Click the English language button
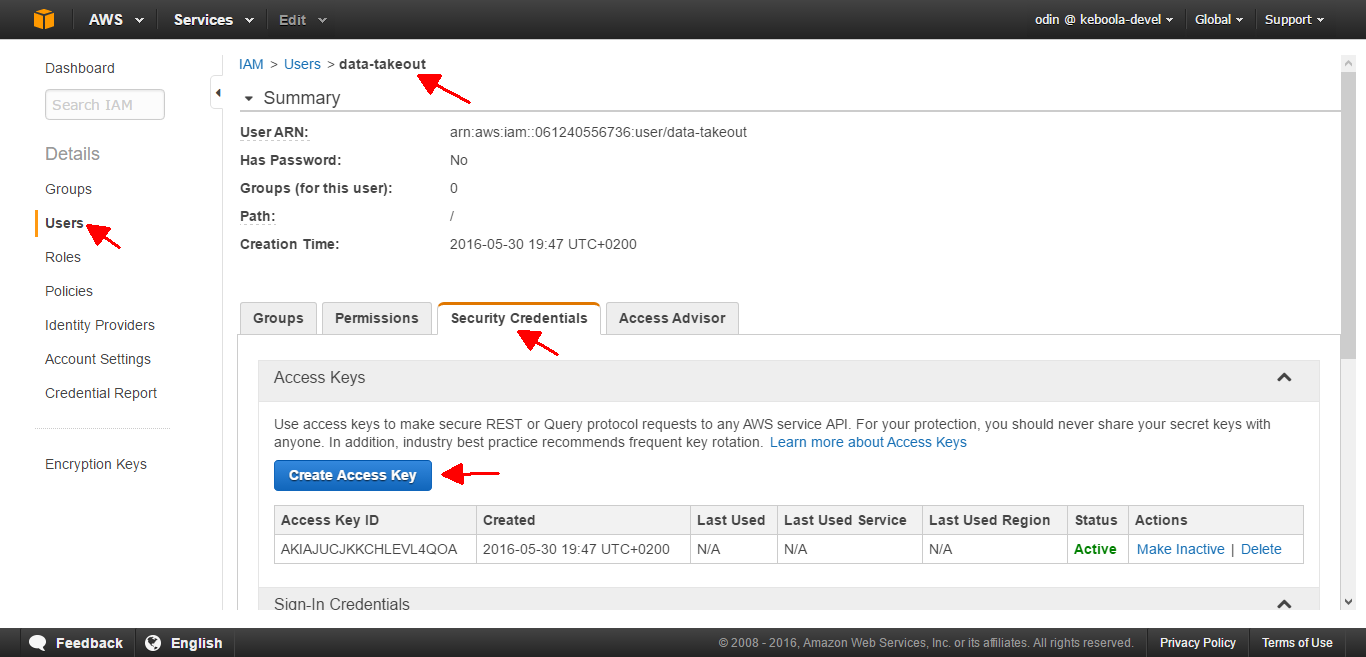Screen dimensions: 1366x657 [184, 643]
